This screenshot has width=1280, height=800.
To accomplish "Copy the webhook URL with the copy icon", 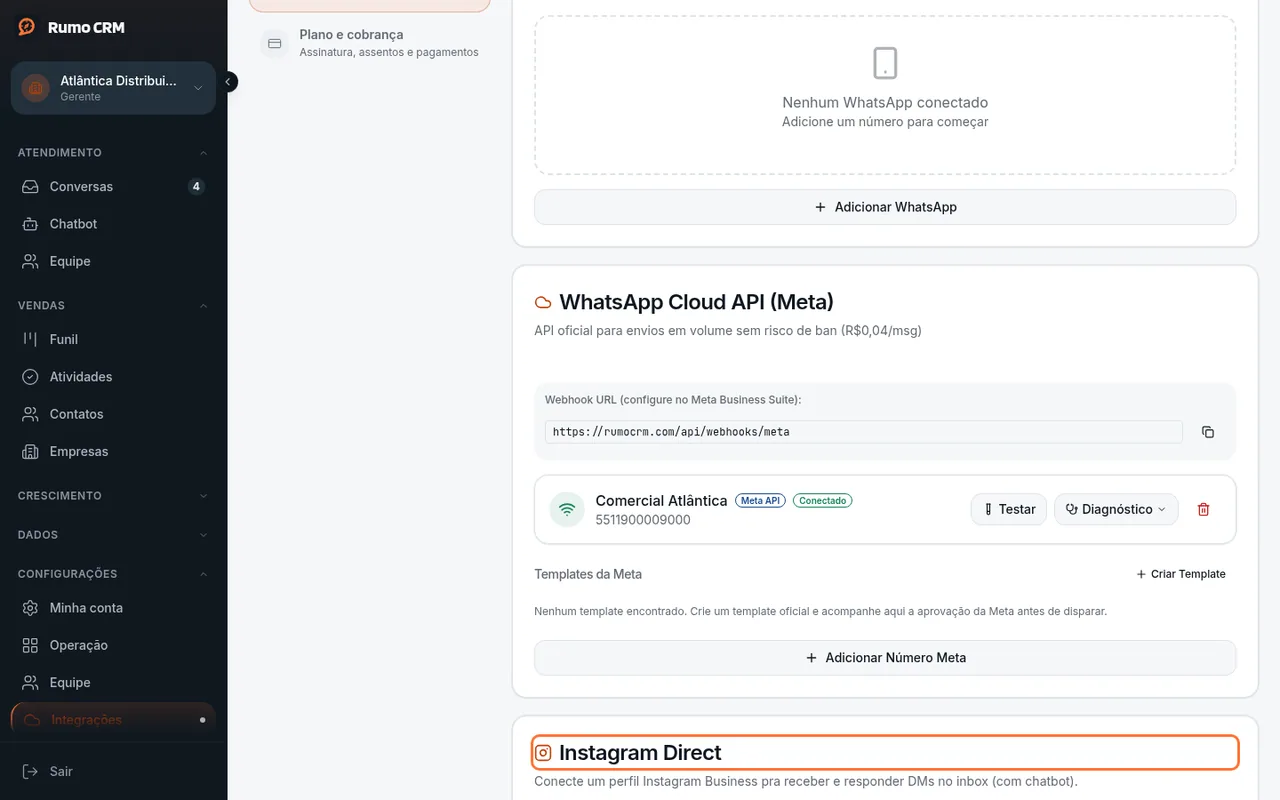I will (1208, 432).
